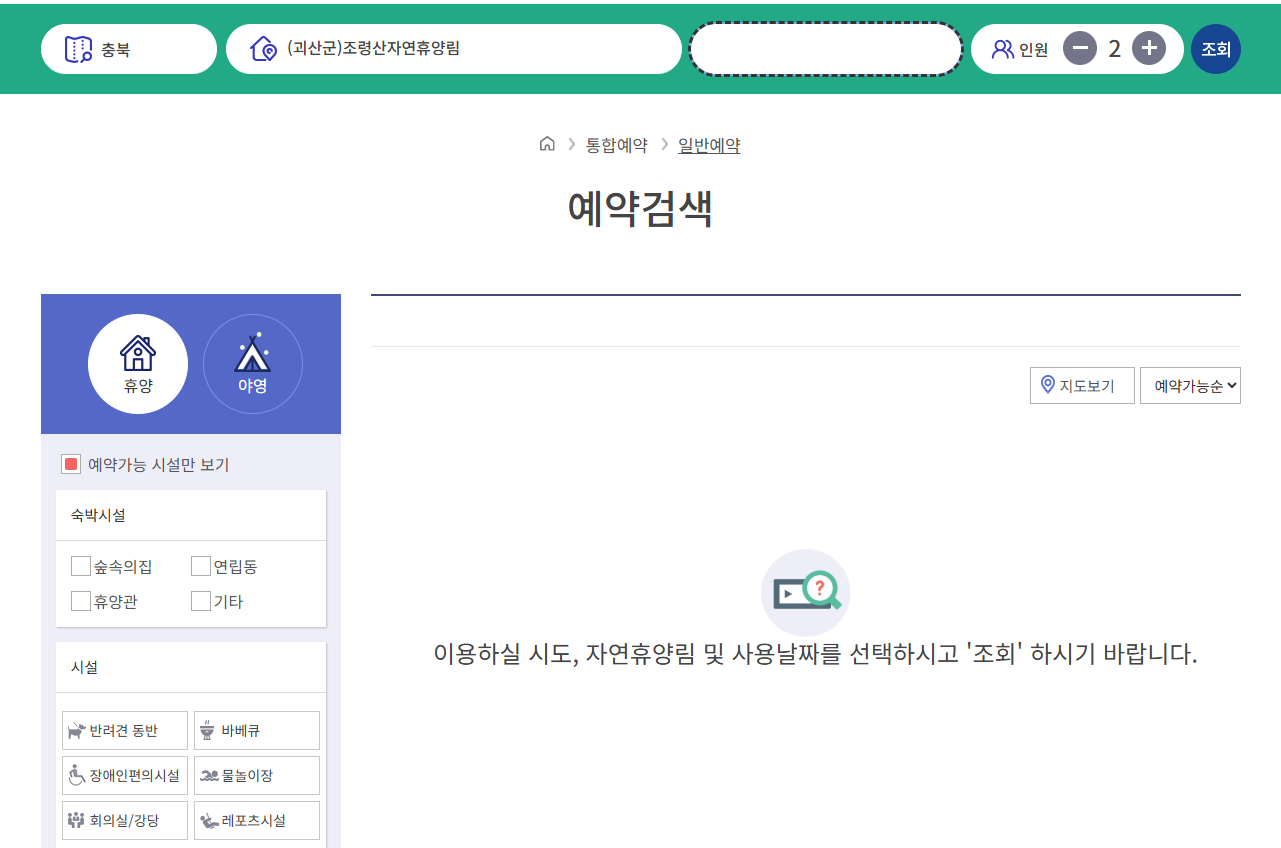Open the 일반예약 breadcrumb link
This screenshot has height=848, width=1281.
pyautogui.click(x=709, y=145)
